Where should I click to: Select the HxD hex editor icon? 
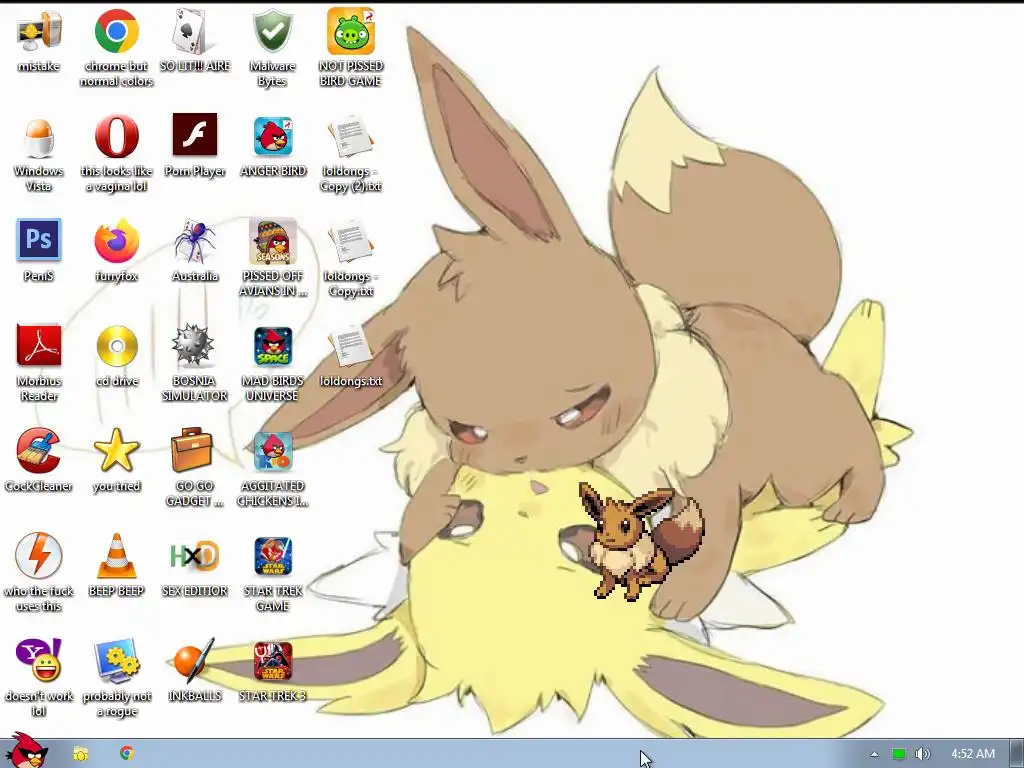coord(194,556)
